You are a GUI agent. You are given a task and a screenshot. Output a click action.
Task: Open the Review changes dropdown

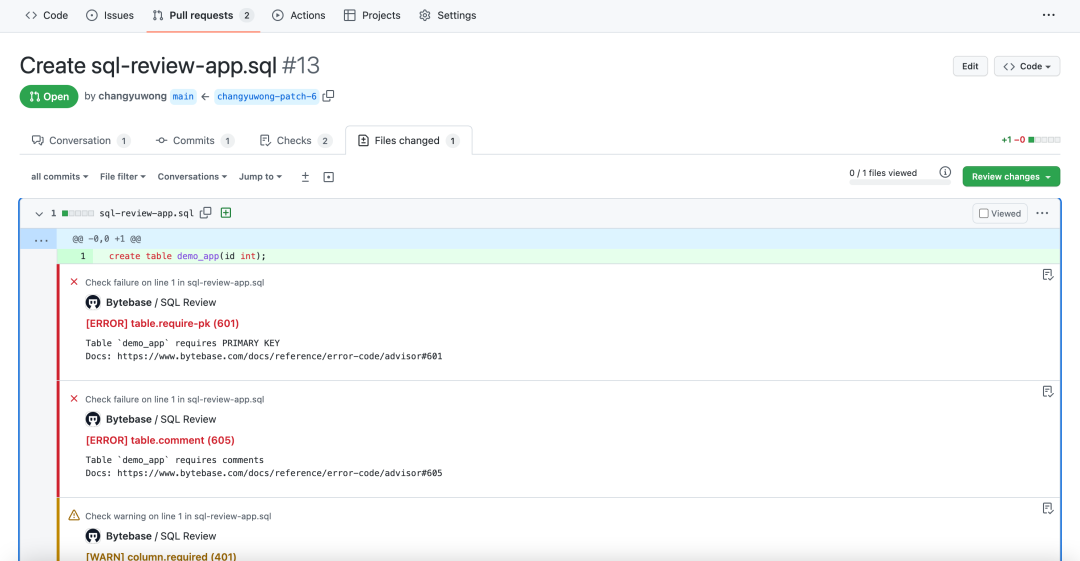(1011, 176)
